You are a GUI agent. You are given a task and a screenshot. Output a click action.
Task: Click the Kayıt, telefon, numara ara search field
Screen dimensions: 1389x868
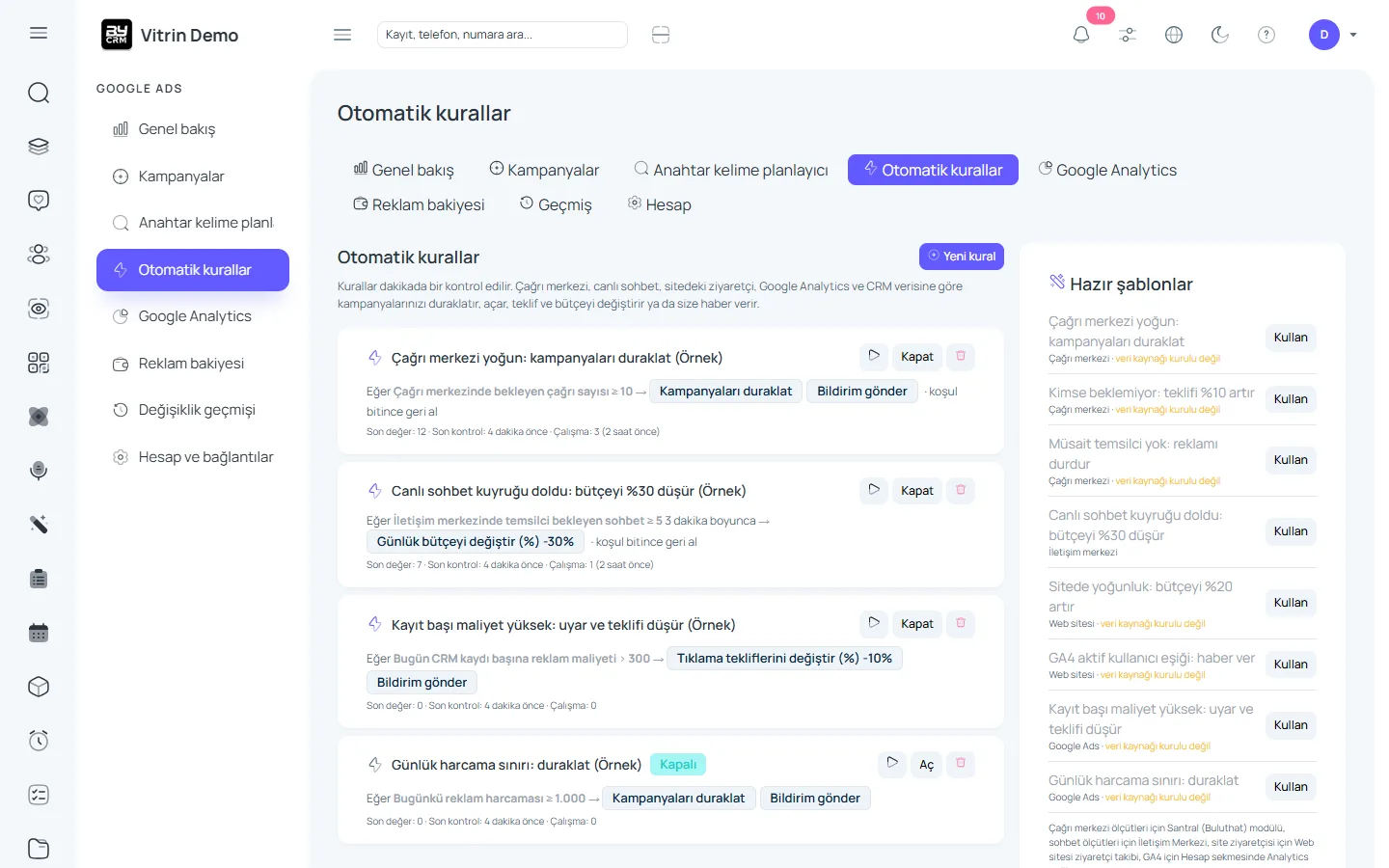click(x=503, y=35)
